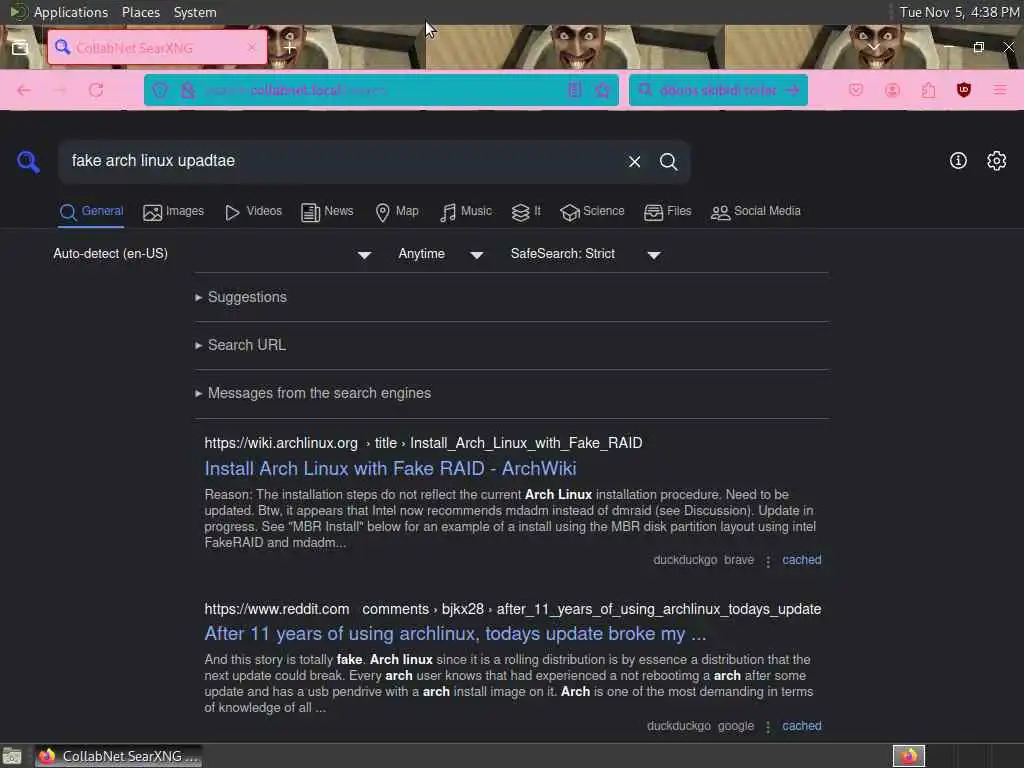Switch to the Social Media search tab

point(756,212)
